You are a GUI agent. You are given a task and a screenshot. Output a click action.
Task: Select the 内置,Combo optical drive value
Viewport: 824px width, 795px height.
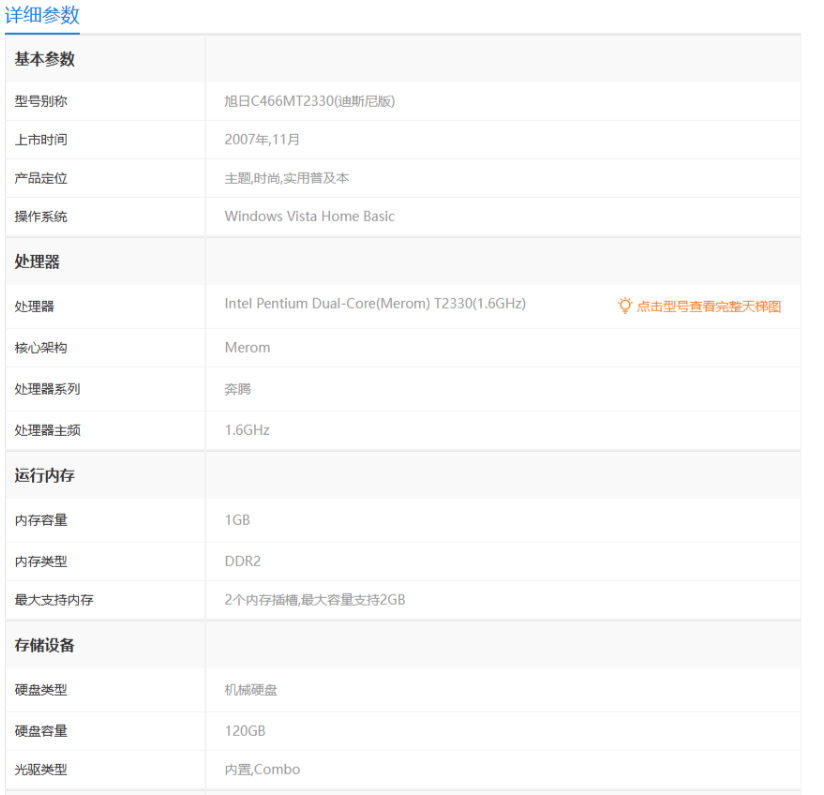[x=262, y=769]
